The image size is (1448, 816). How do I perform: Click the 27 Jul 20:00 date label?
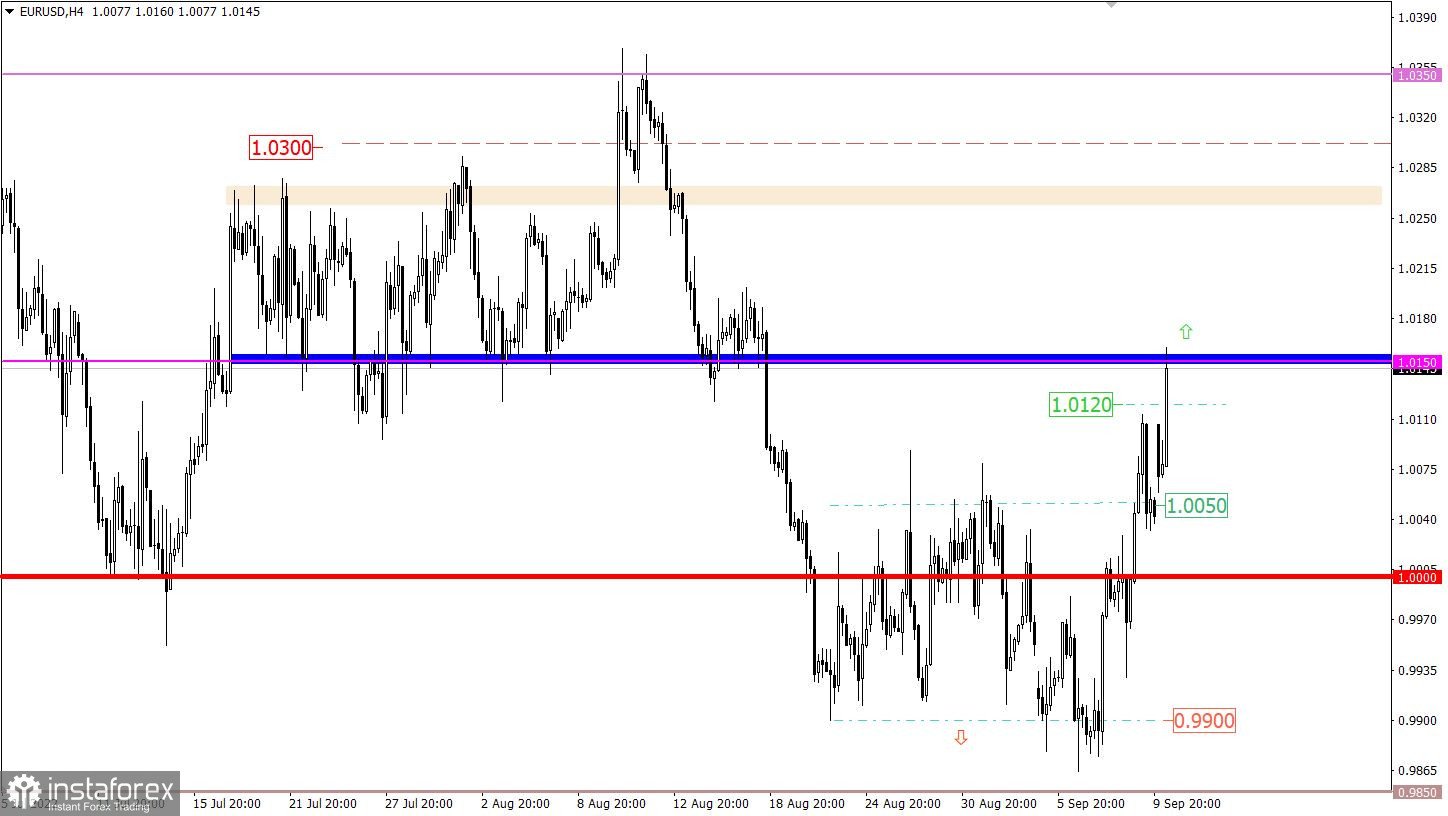(419, 803)
